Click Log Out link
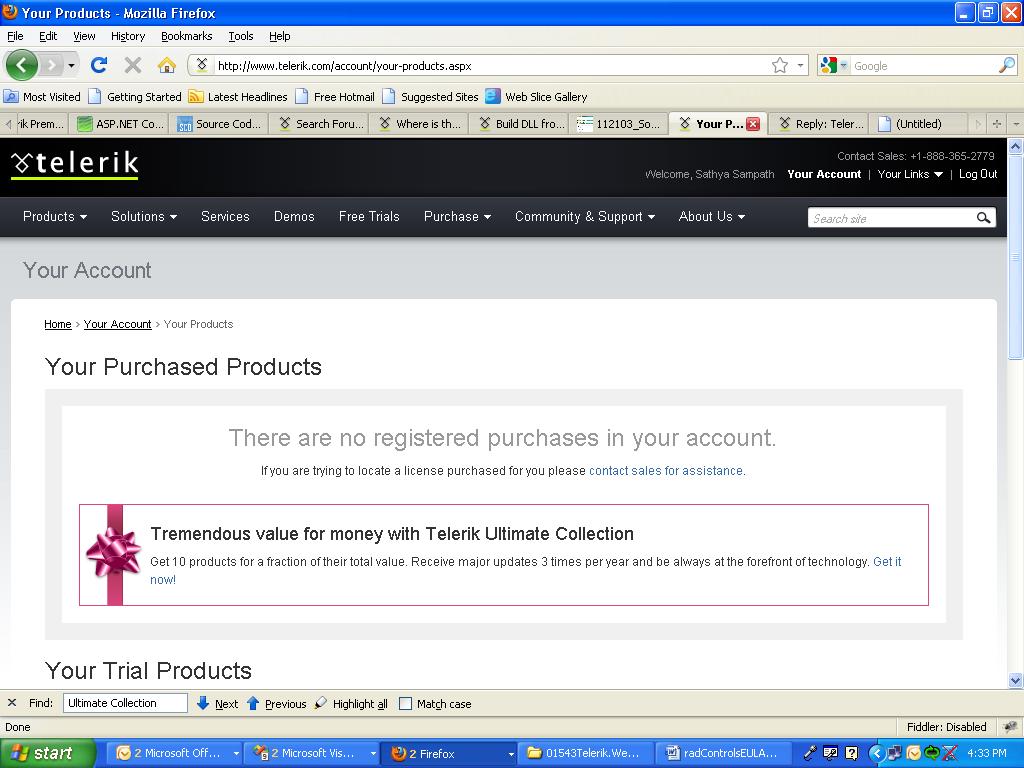This screenshot has width=1024, height=768. tap(978, 174)
